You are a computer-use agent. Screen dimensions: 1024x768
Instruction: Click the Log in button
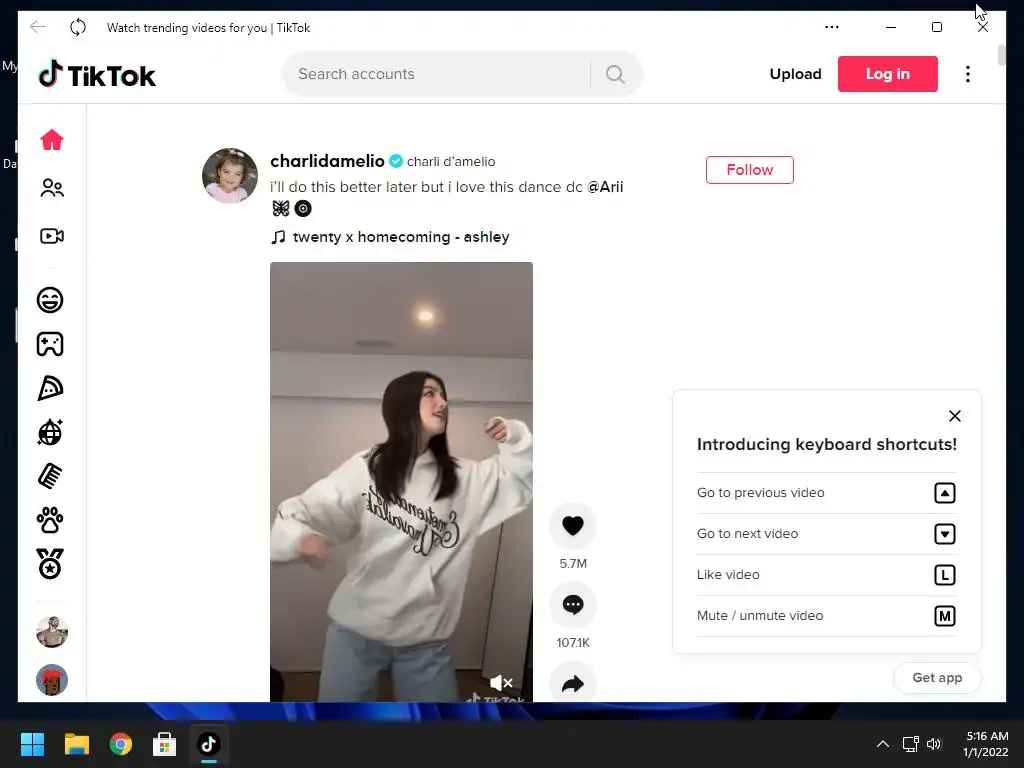pyautogui.click(x=888, y=74)
